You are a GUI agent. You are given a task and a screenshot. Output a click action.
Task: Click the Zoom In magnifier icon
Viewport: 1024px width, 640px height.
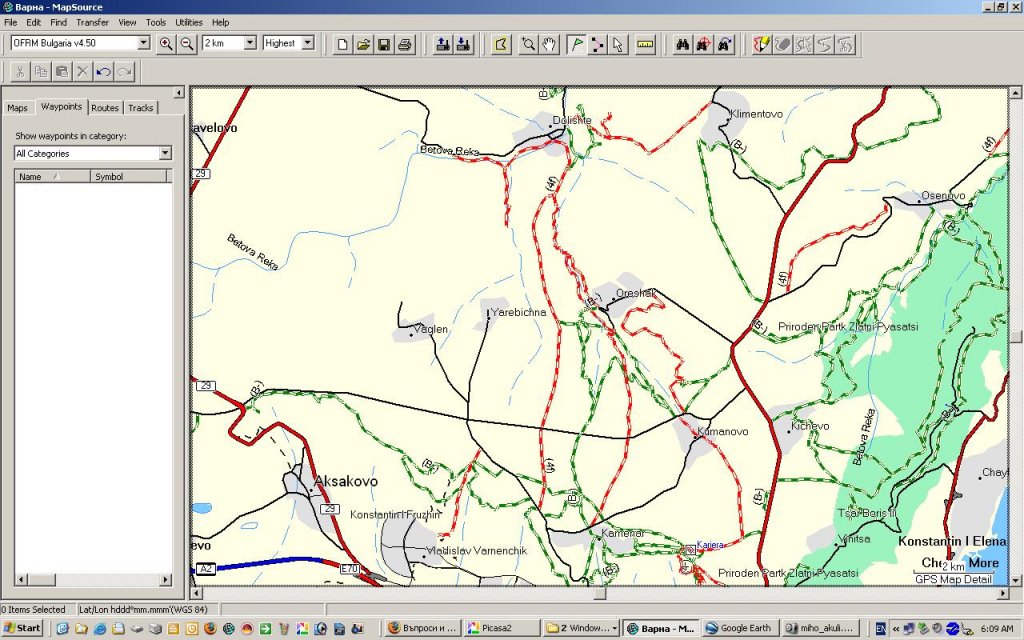point(166,44)
